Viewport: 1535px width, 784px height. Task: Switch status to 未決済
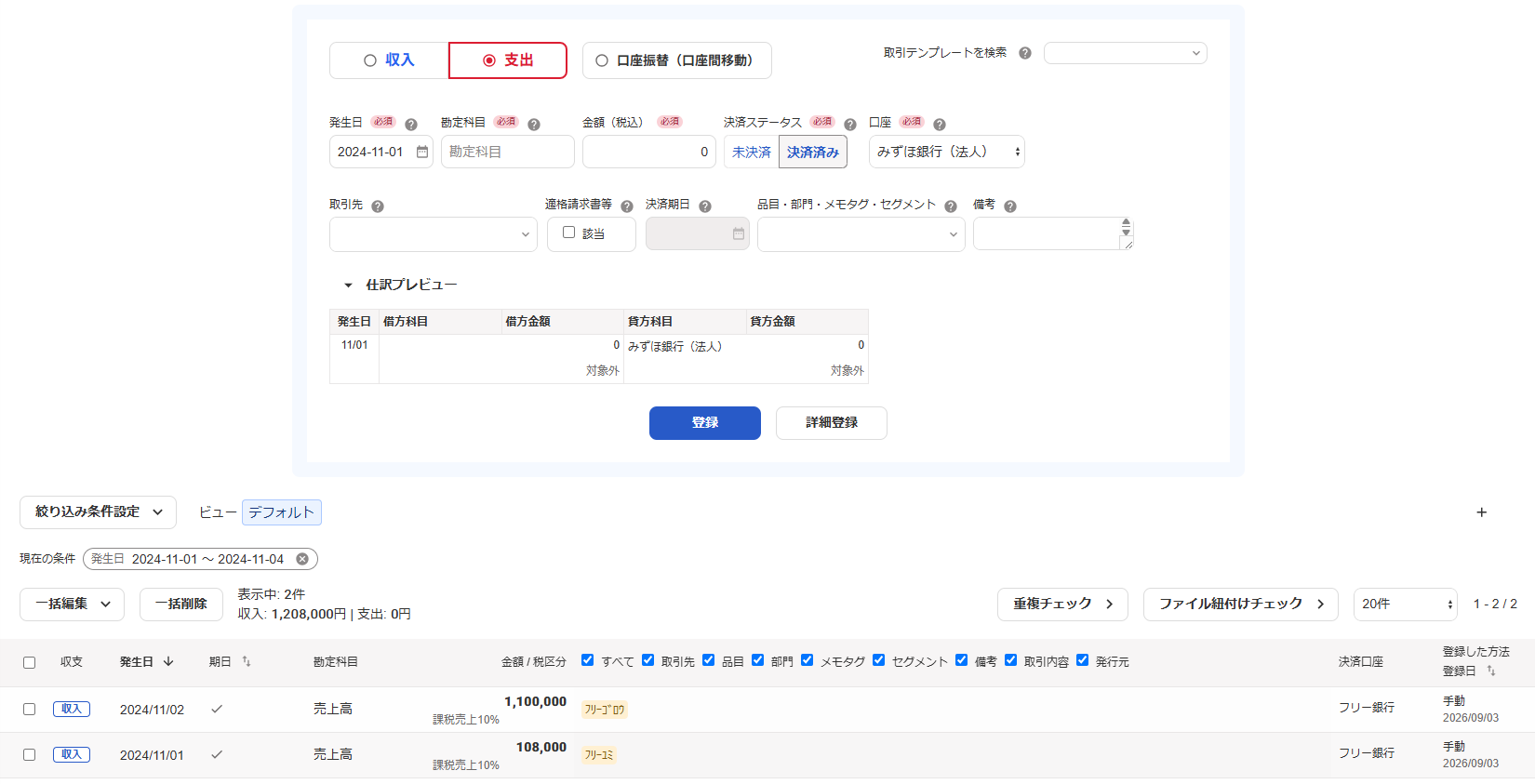pos(752,152)
